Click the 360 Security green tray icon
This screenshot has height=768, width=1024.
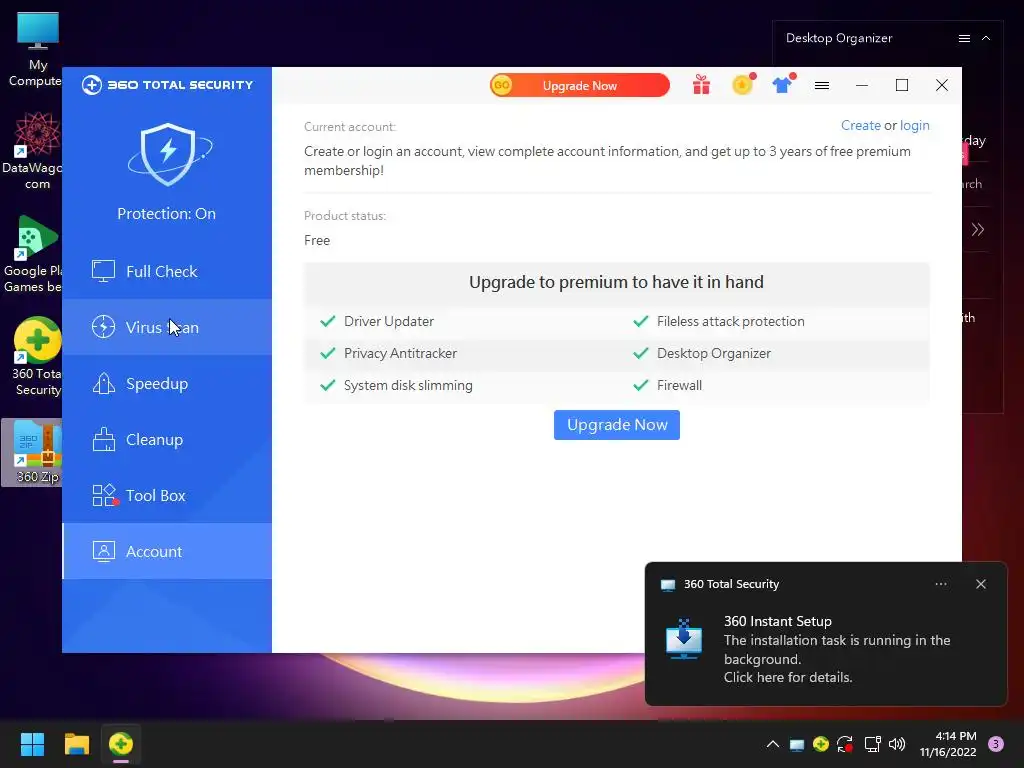[x=821, y=744]
